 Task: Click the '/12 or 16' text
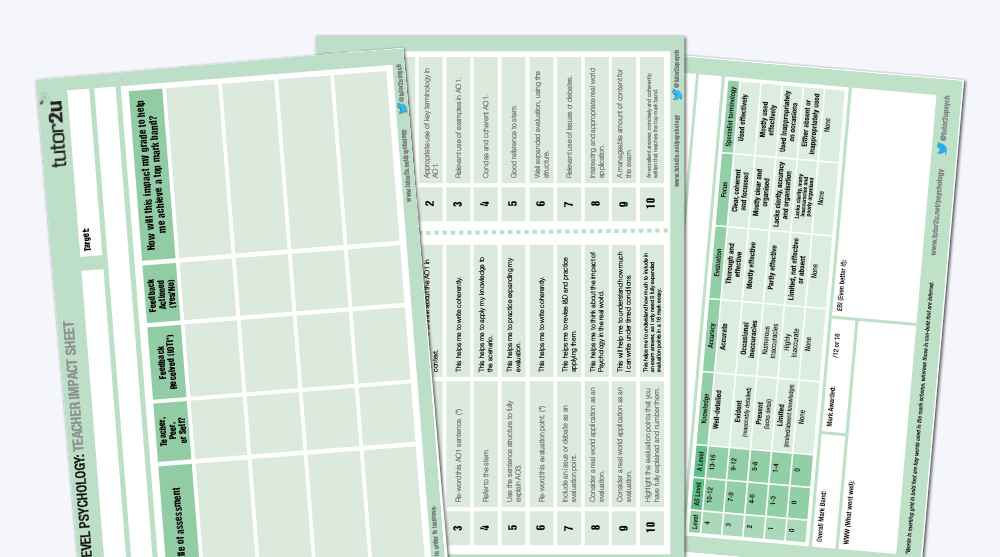[x=836, y=348]
